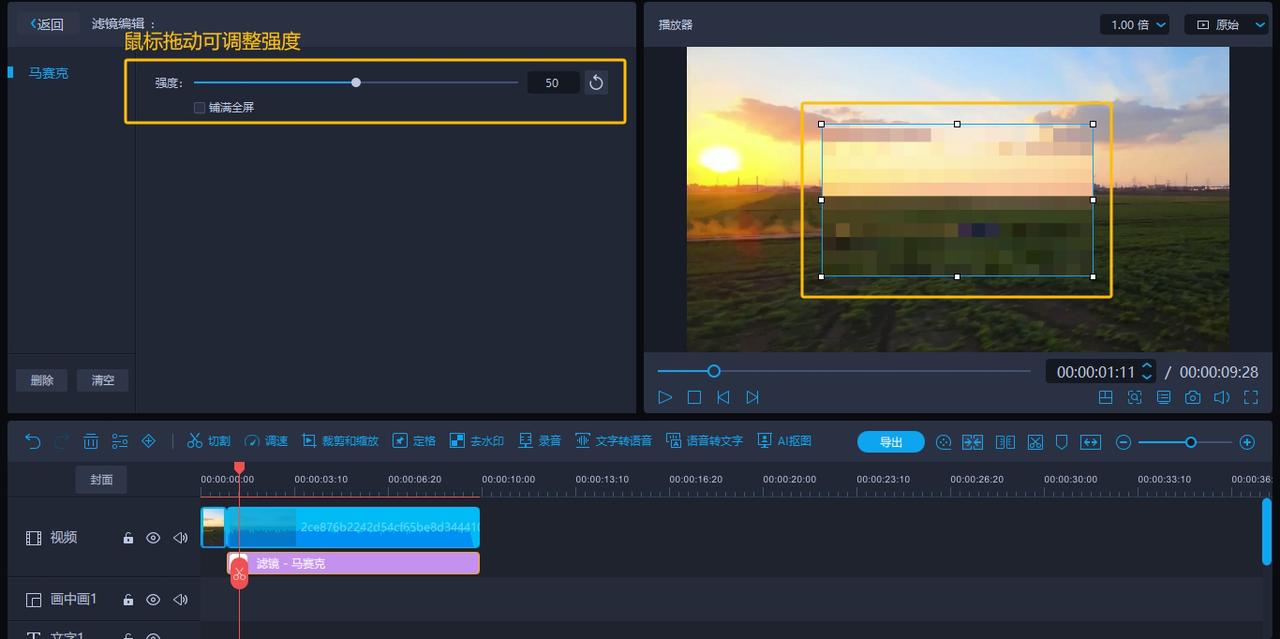The width and height of the screenshot is (1280, 639).
Task: Click the subtitle panel icon in player
Action: [x=1163, y=397]
